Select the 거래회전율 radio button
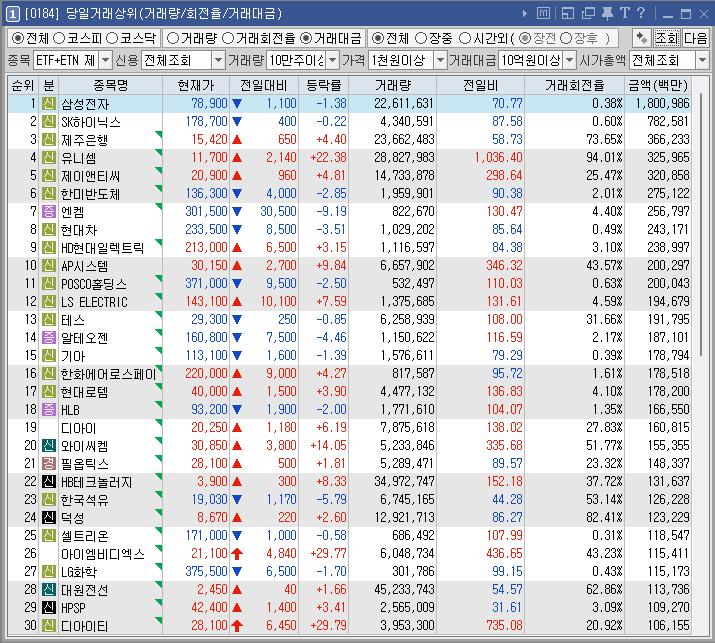Screen dimensions: 715x643 pyautogui.click(x=228, y=38)
